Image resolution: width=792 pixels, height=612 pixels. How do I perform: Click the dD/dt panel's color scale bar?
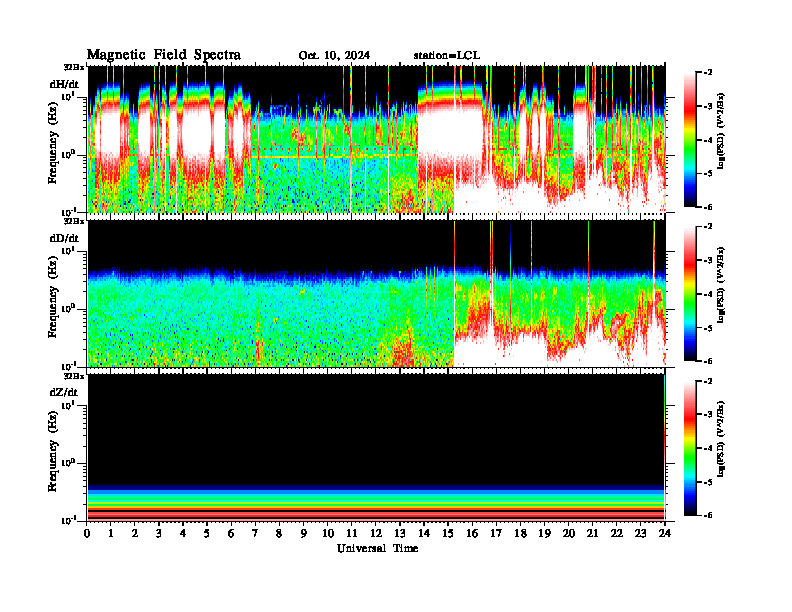(690, 294)
